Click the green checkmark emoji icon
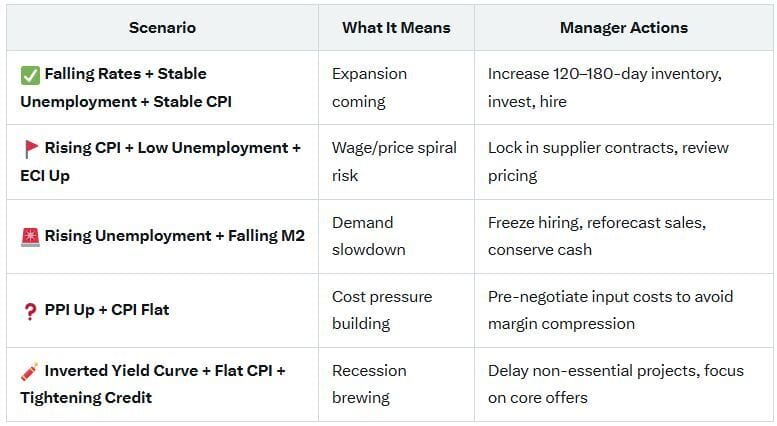Image resolution: width=777 pixels, height=426 pixels. point(30,75)
